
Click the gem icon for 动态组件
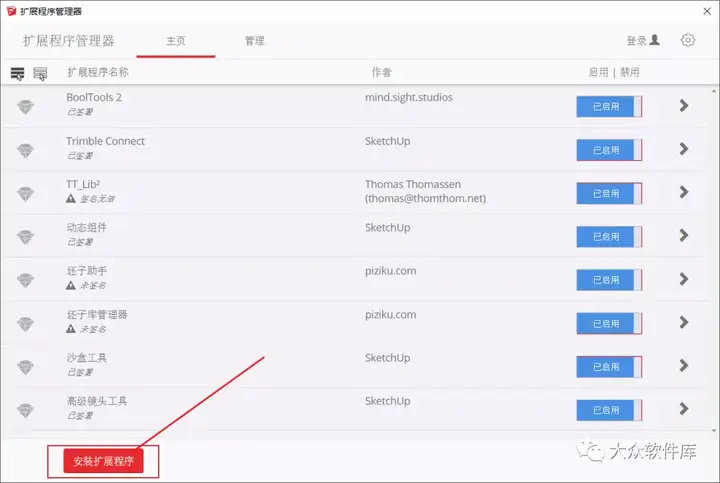[25, 237]
